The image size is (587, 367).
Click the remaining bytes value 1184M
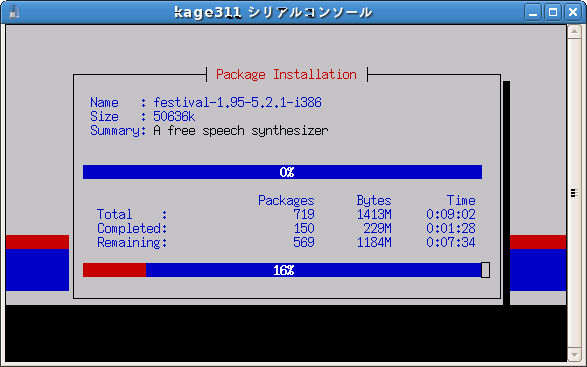374,242
